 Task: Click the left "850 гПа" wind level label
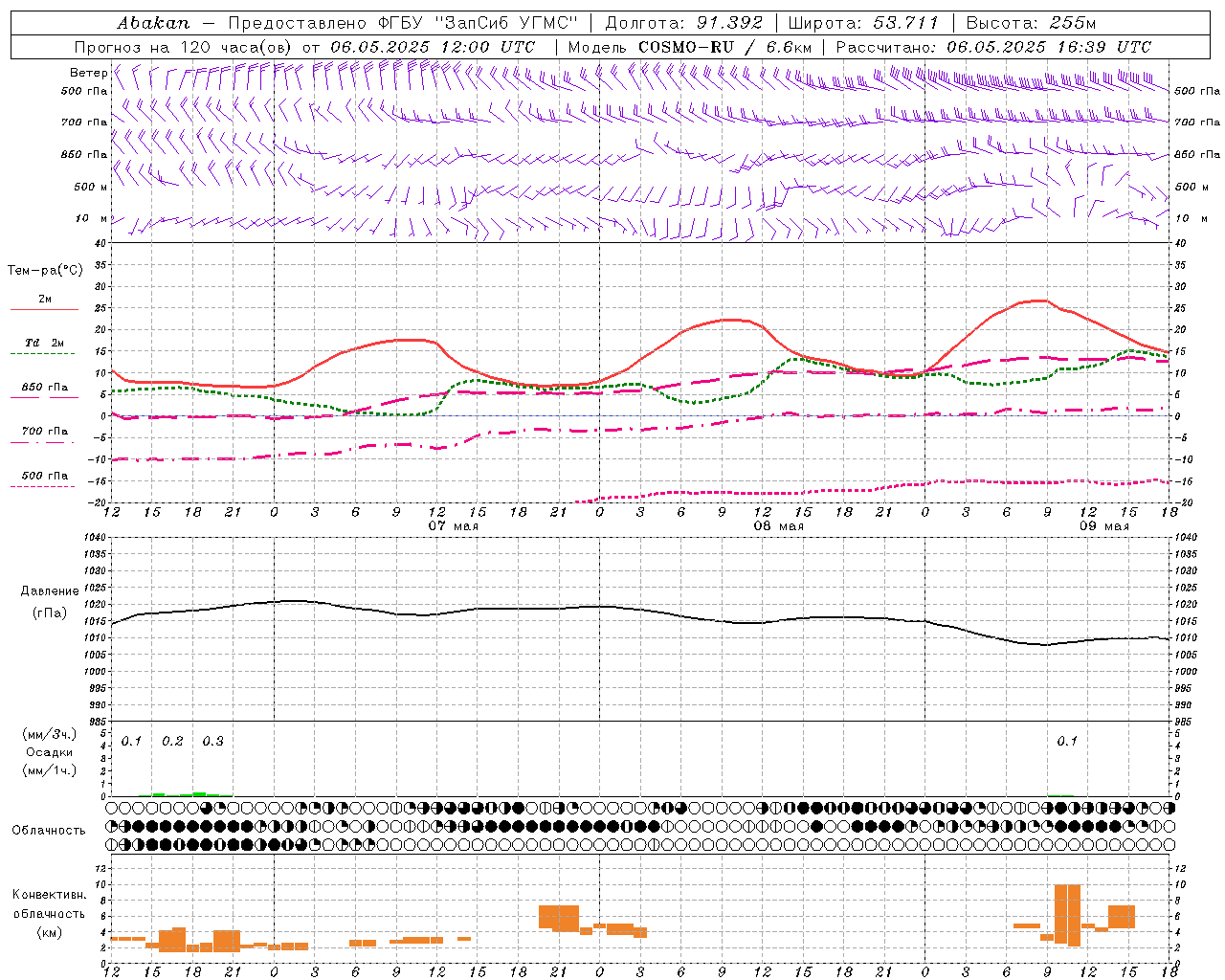click(84, 154)
